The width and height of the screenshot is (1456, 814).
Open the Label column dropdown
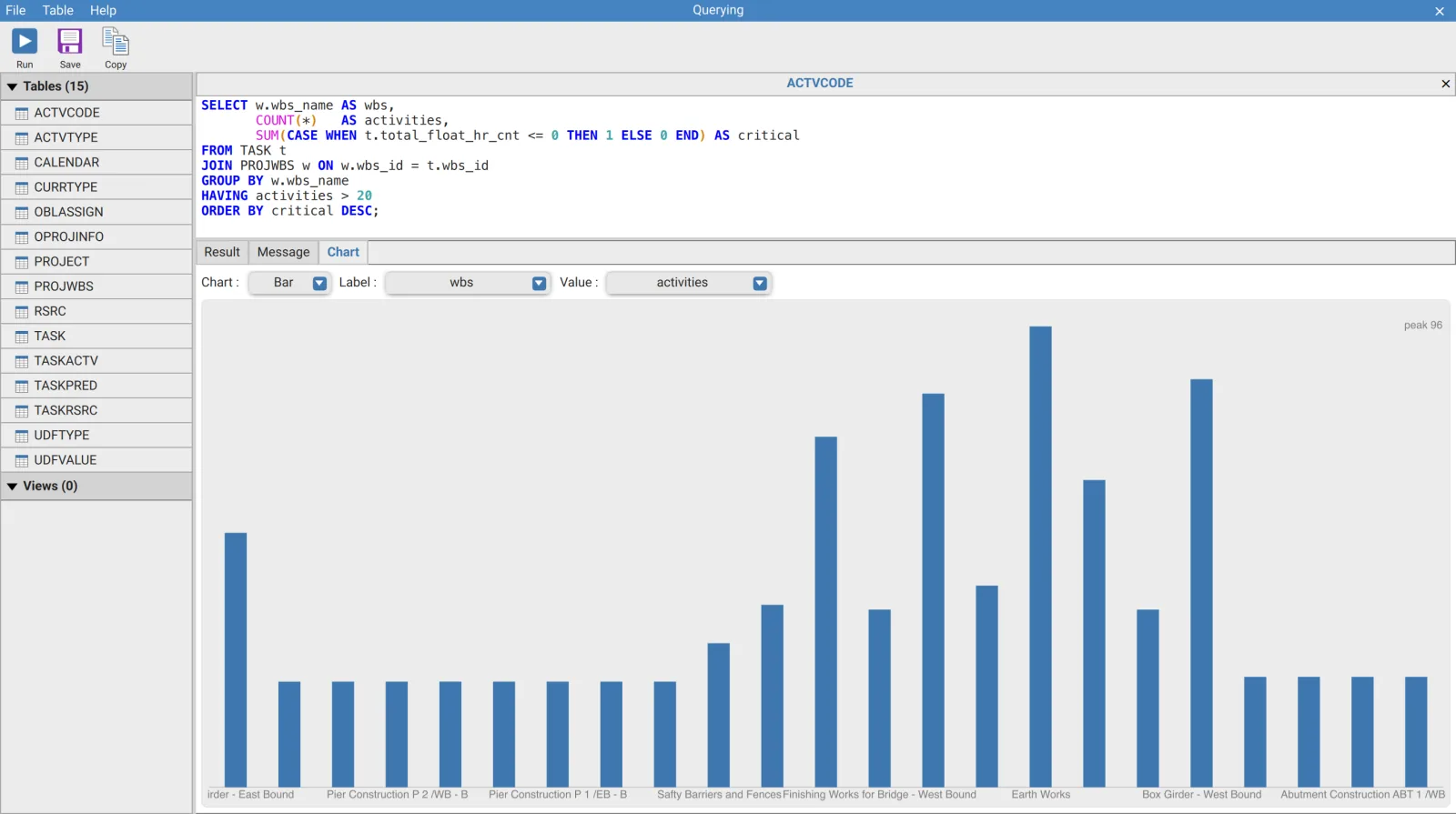click(468, 283)
